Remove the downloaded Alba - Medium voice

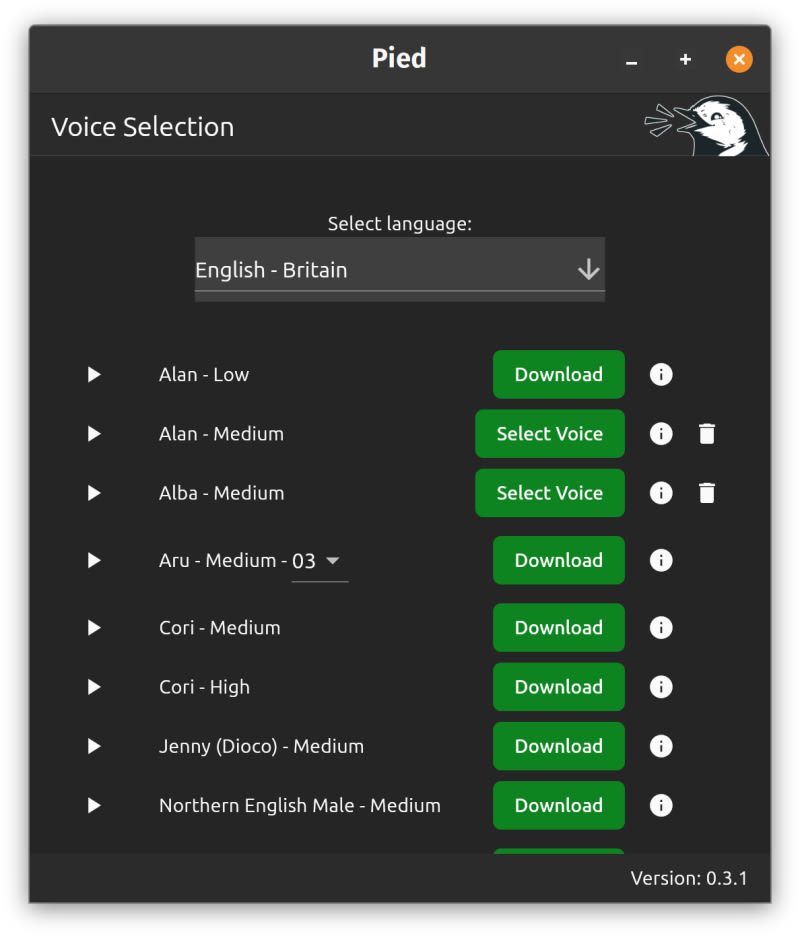click(x=707, y=493)
